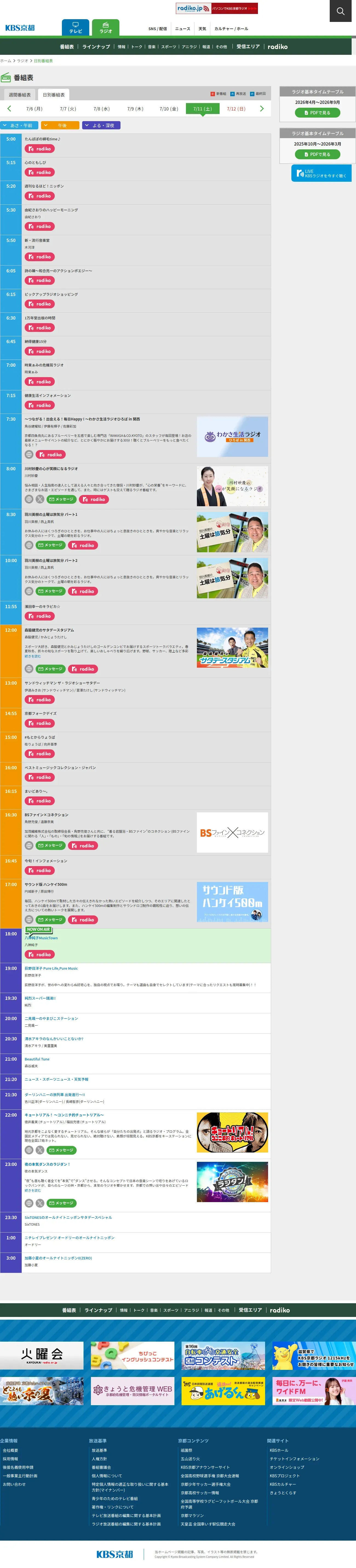Open the X icon for 8:00 program
356x1568 pixels.
click(39, 499)
